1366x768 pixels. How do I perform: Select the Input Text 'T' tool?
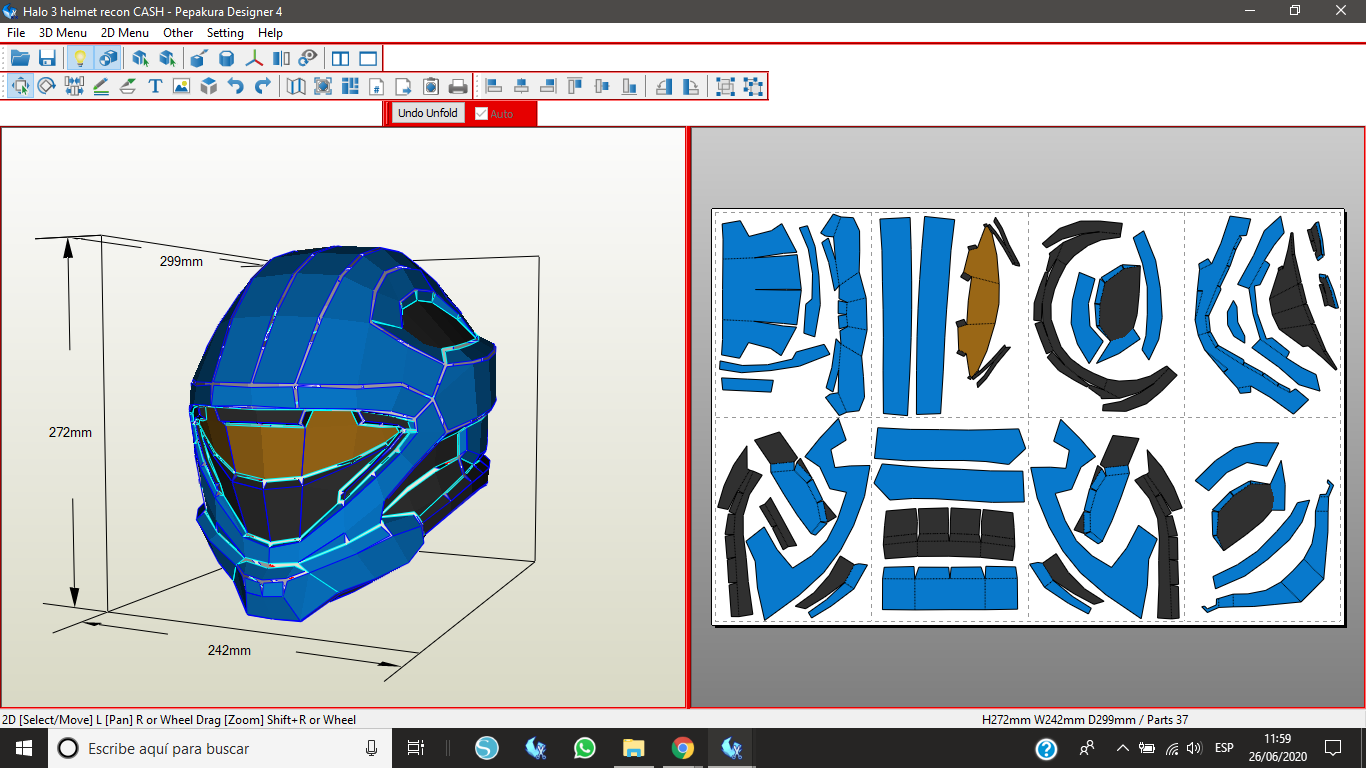[x=155, y=86]
